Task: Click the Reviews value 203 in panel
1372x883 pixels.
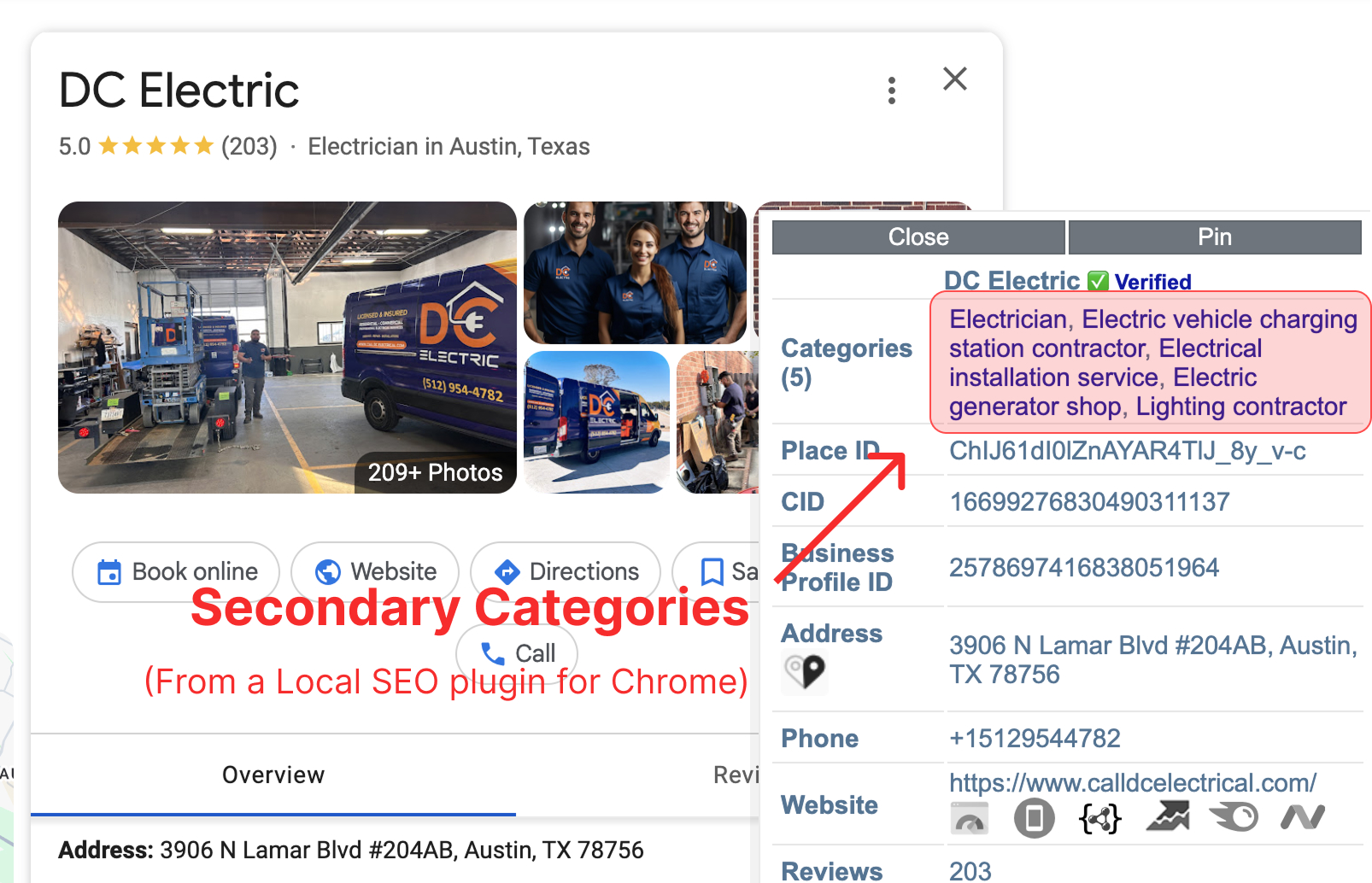Action: point(970,871)
